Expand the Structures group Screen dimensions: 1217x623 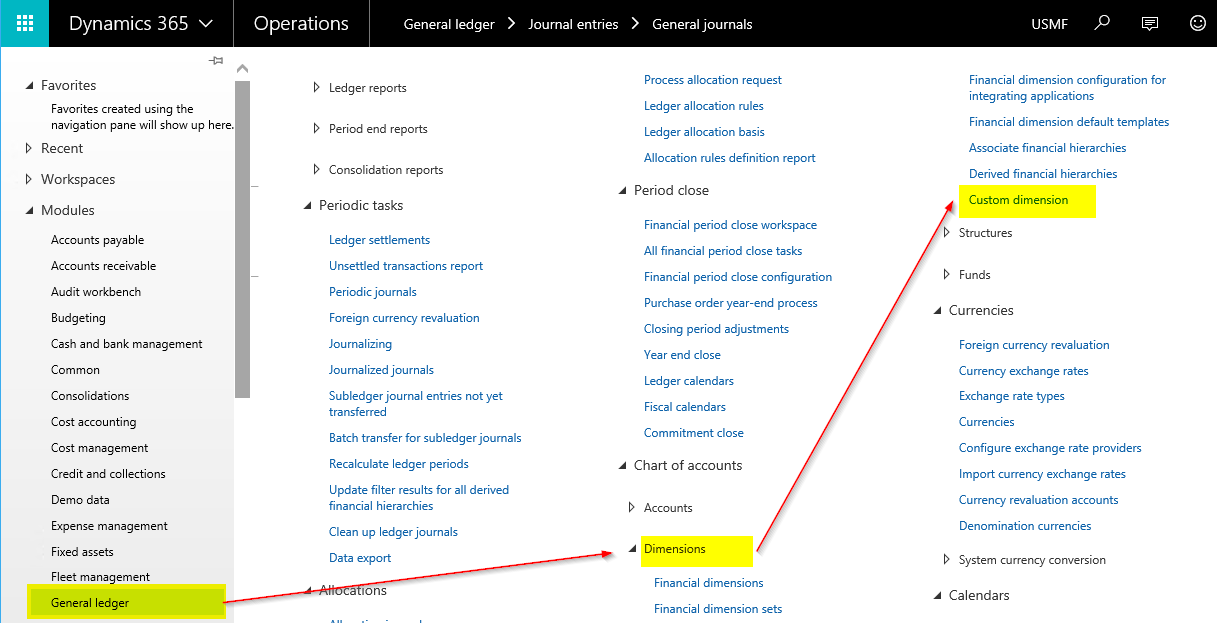947,233
